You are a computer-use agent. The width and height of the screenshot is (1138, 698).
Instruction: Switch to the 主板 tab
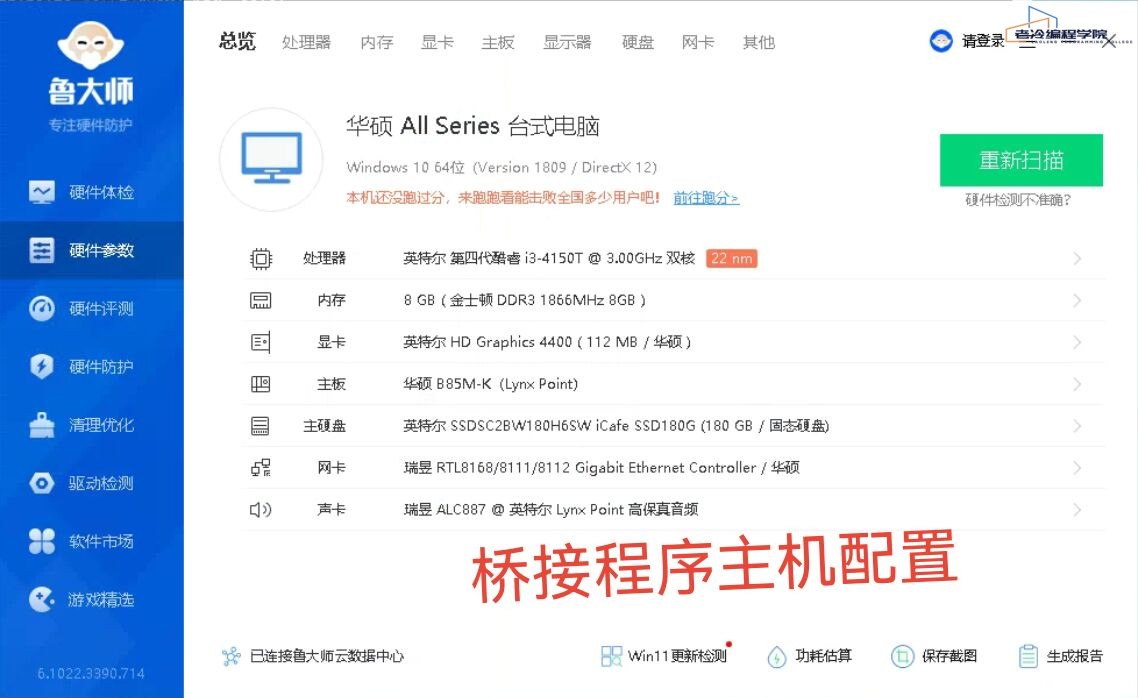498,42
